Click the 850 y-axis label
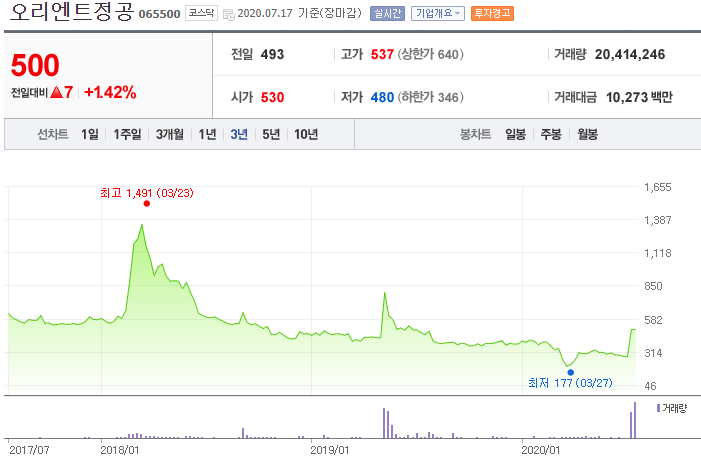The width and height of the screenshot is (701, 475). 653,286
